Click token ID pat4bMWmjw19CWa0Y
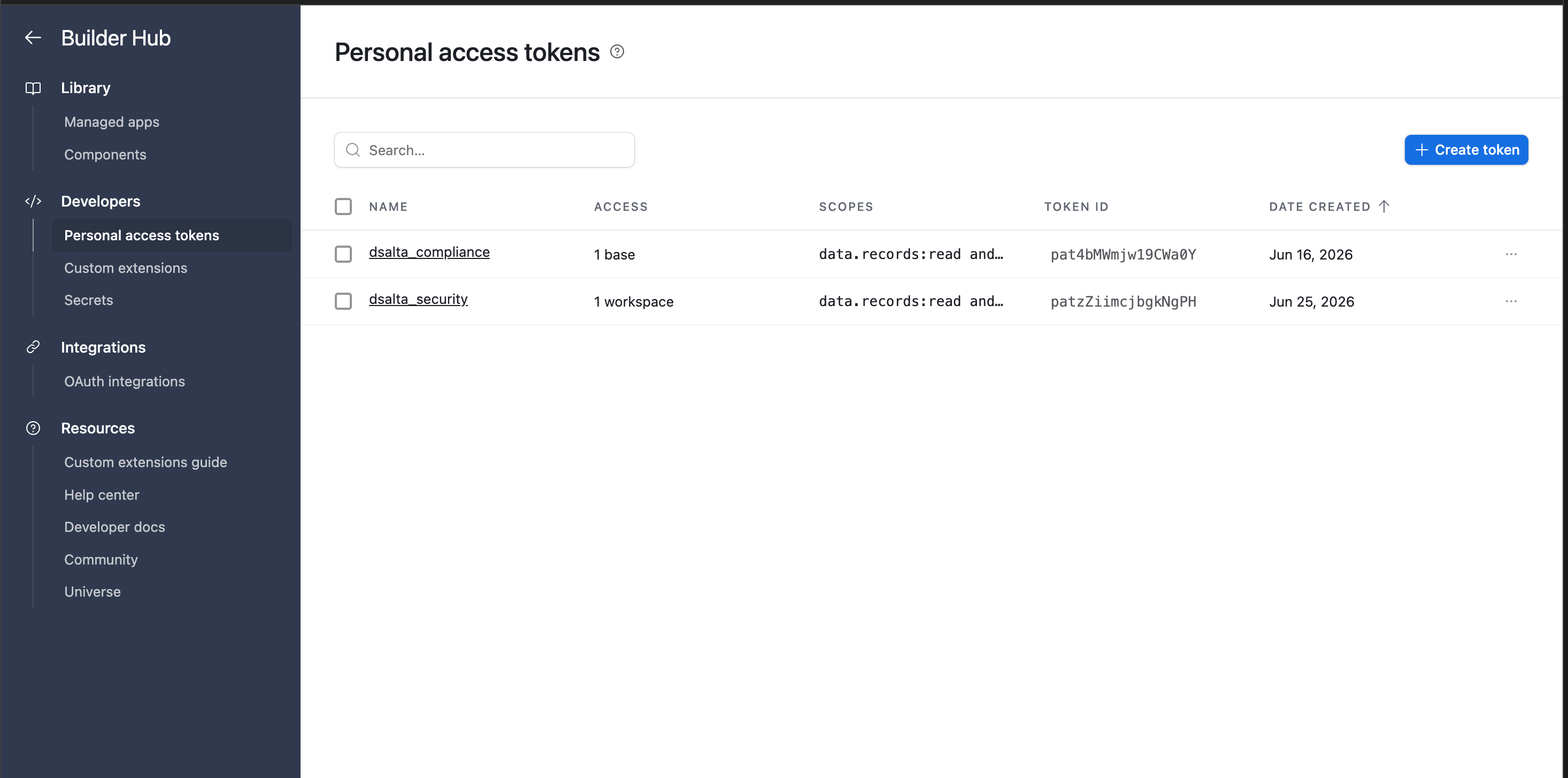The image size is (1568, 778). 1123,255
